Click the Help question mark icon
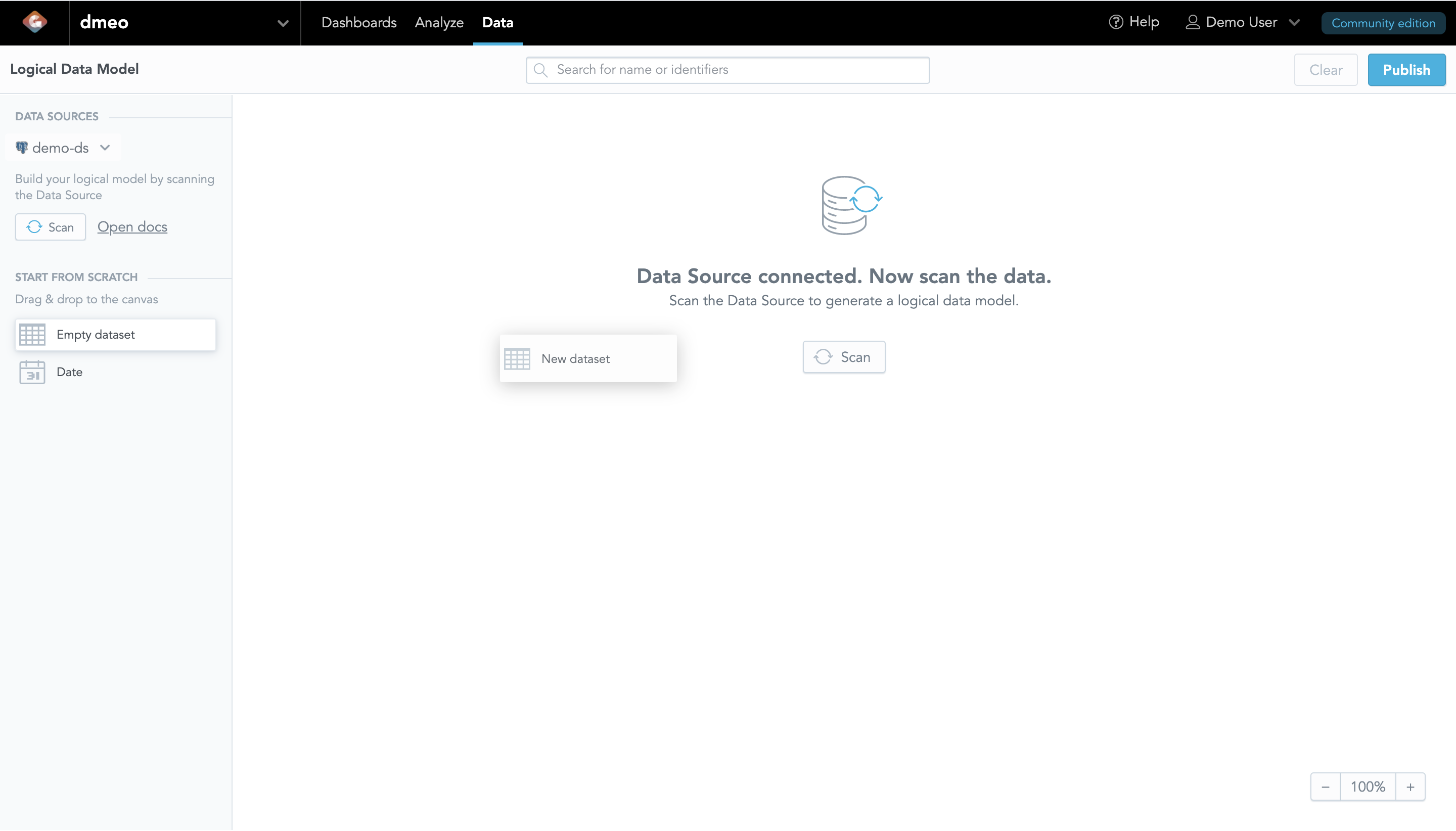The image size is (1456, 831). click(x=1116, y=22)
